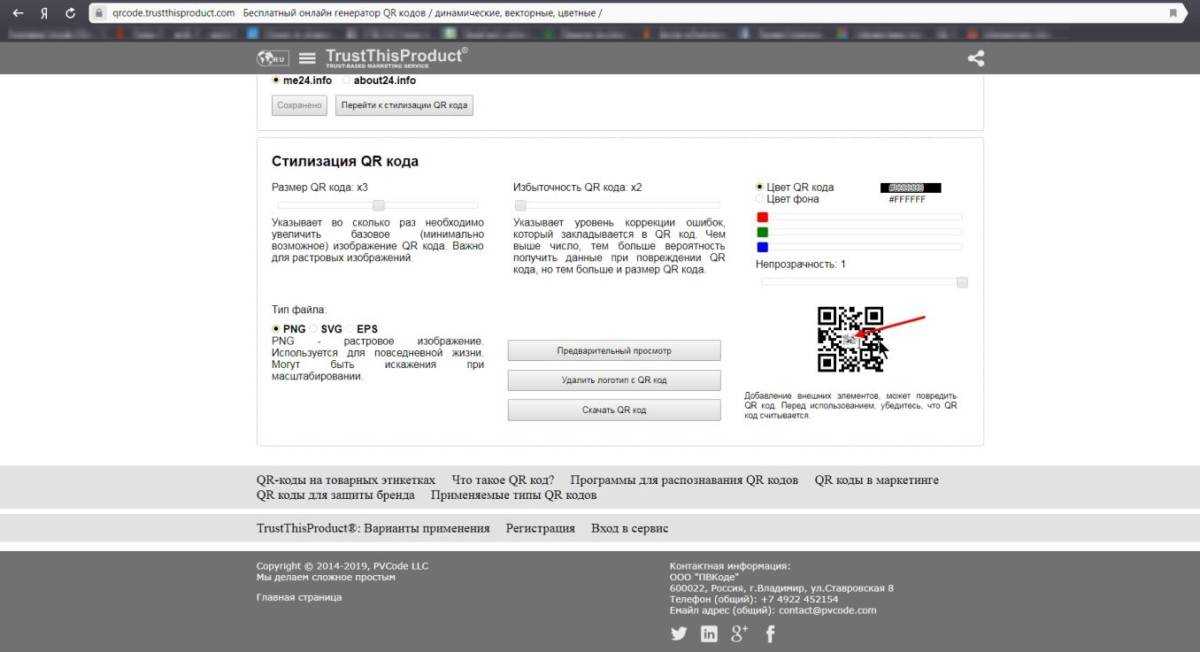Open the Google Plus footer icon

(740, 633)
